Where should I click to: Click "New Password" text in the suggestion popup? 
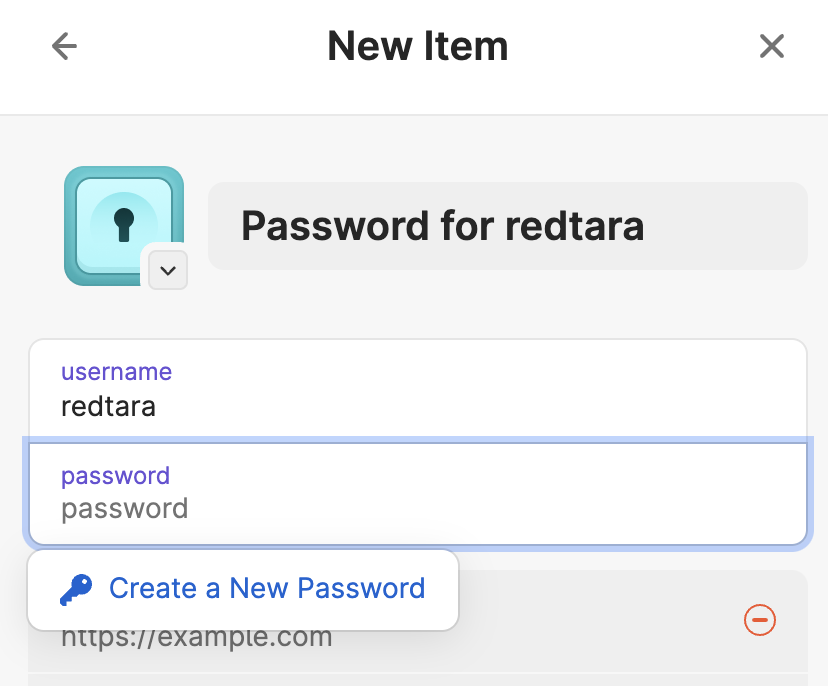327,589
